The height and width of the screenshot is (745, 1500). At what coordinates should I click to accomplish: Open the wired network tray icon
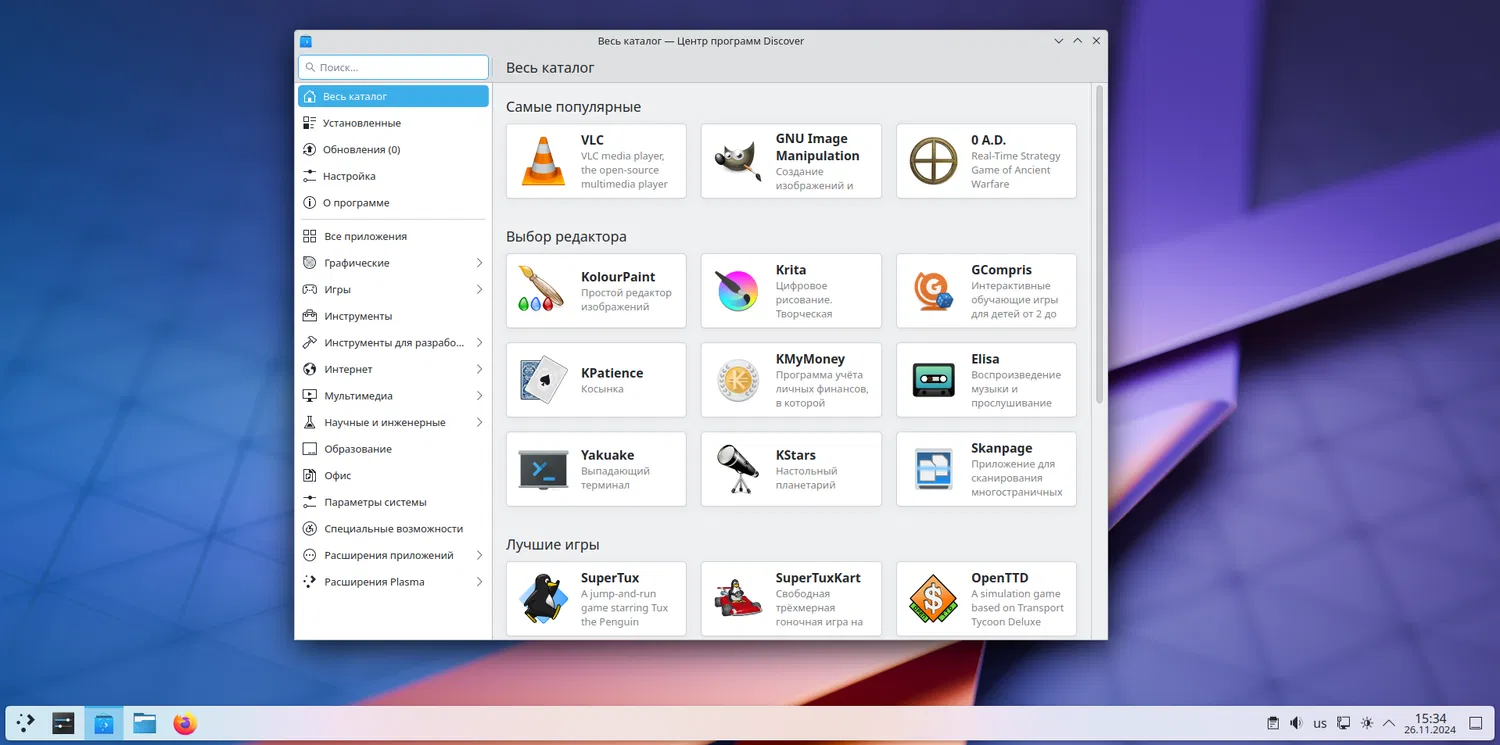[x=1344, y=723]
